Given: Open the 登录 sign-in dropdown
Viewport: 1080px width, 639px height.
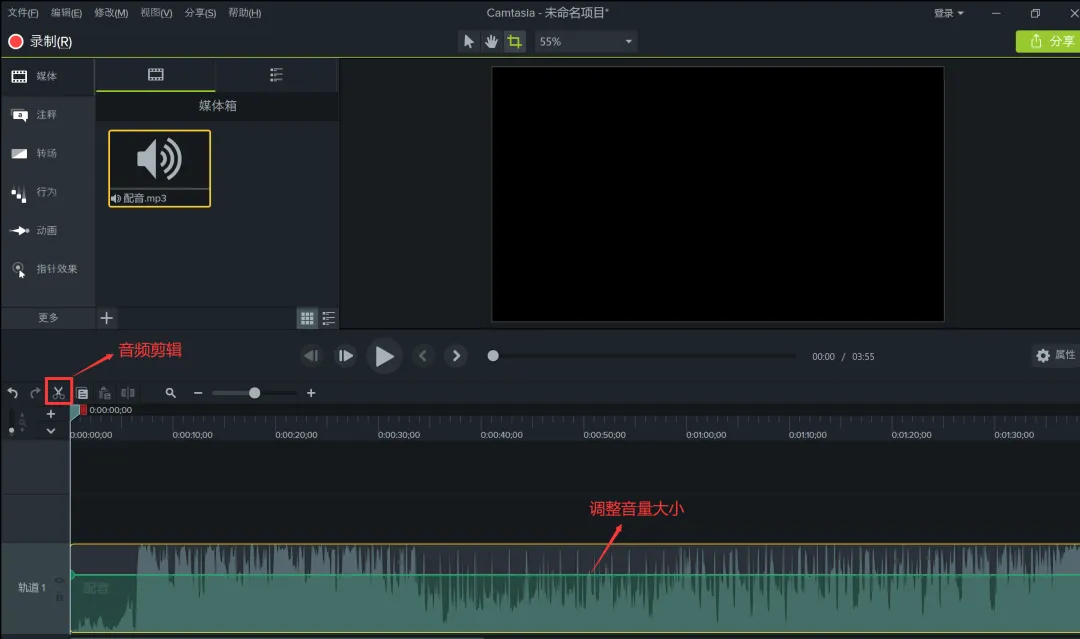Looking at the screenshot, I should pos(948,13).
